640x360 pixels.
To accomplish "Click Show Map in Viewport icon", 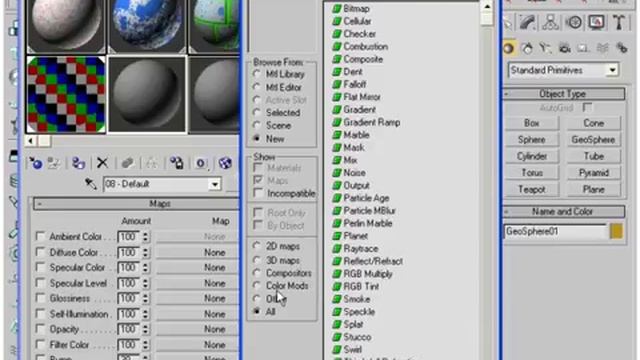I will coord(225,163).
